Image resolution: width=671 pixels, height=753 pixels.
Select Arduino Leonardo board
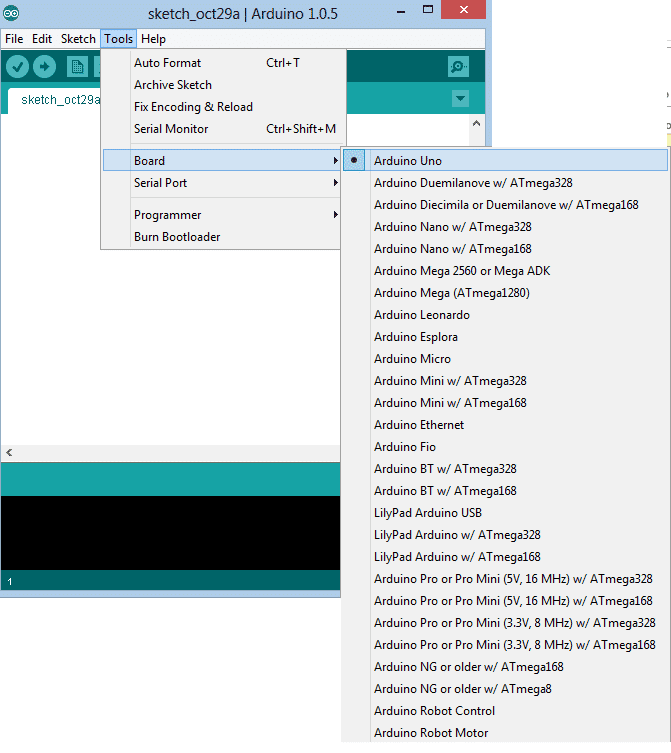pos(504,315)
